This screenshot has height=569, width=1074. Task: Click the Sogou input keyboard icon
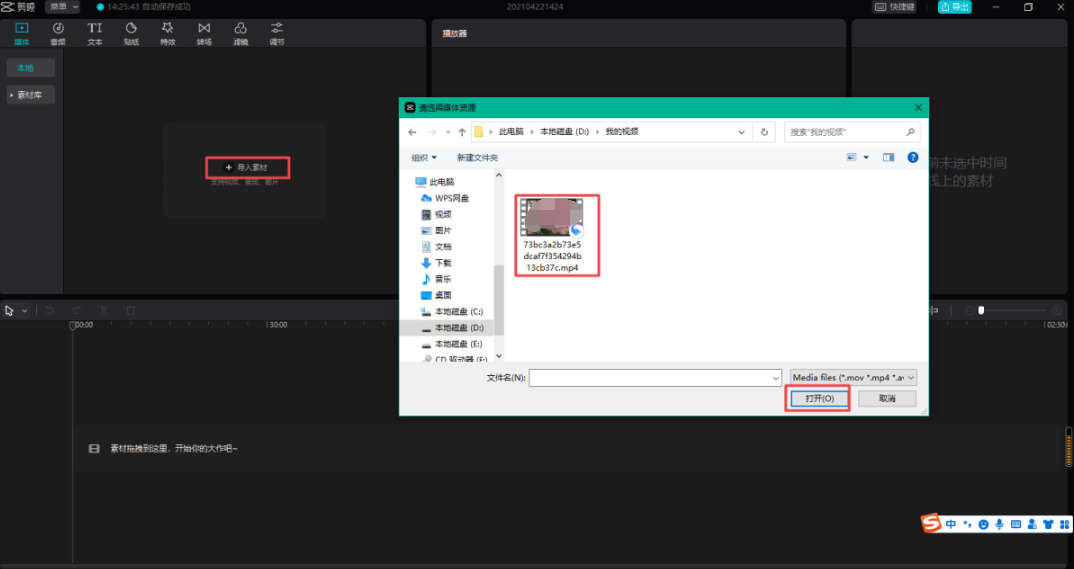tap(1016, 524)
